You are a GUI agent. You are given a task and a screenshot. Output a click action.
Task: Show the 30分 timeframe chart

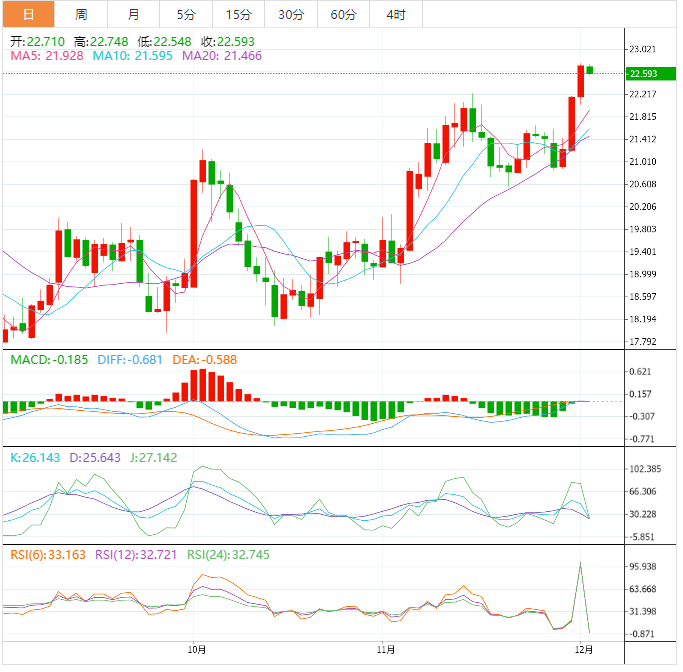291,14
